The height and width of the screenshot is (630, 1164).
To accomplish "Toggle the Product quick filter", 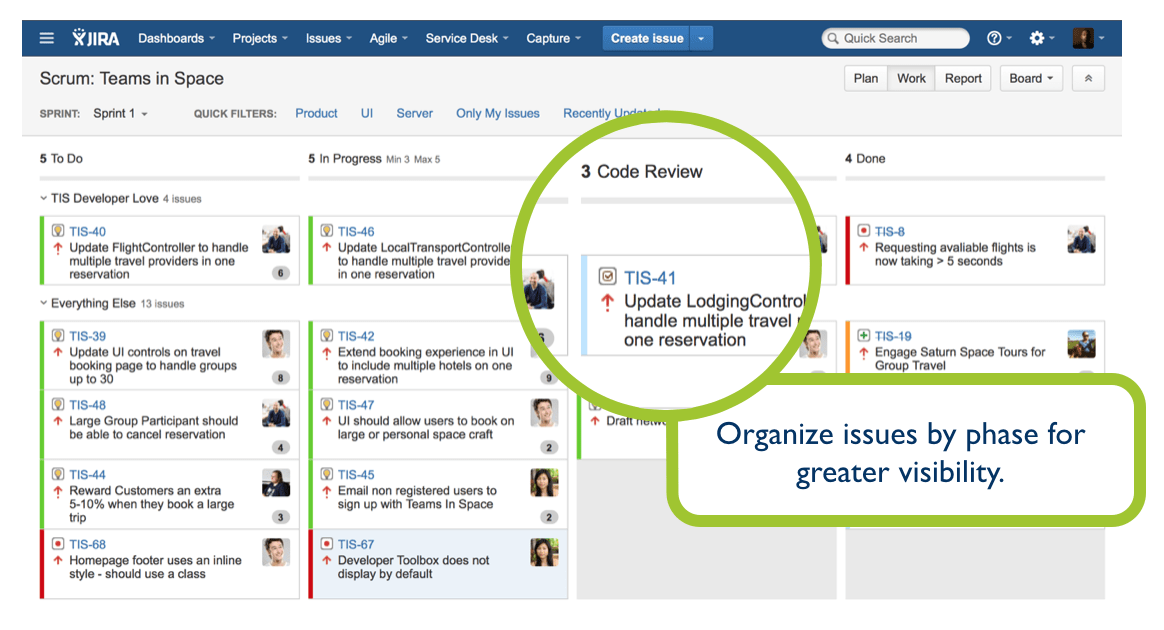I will (x=316, y=113).
